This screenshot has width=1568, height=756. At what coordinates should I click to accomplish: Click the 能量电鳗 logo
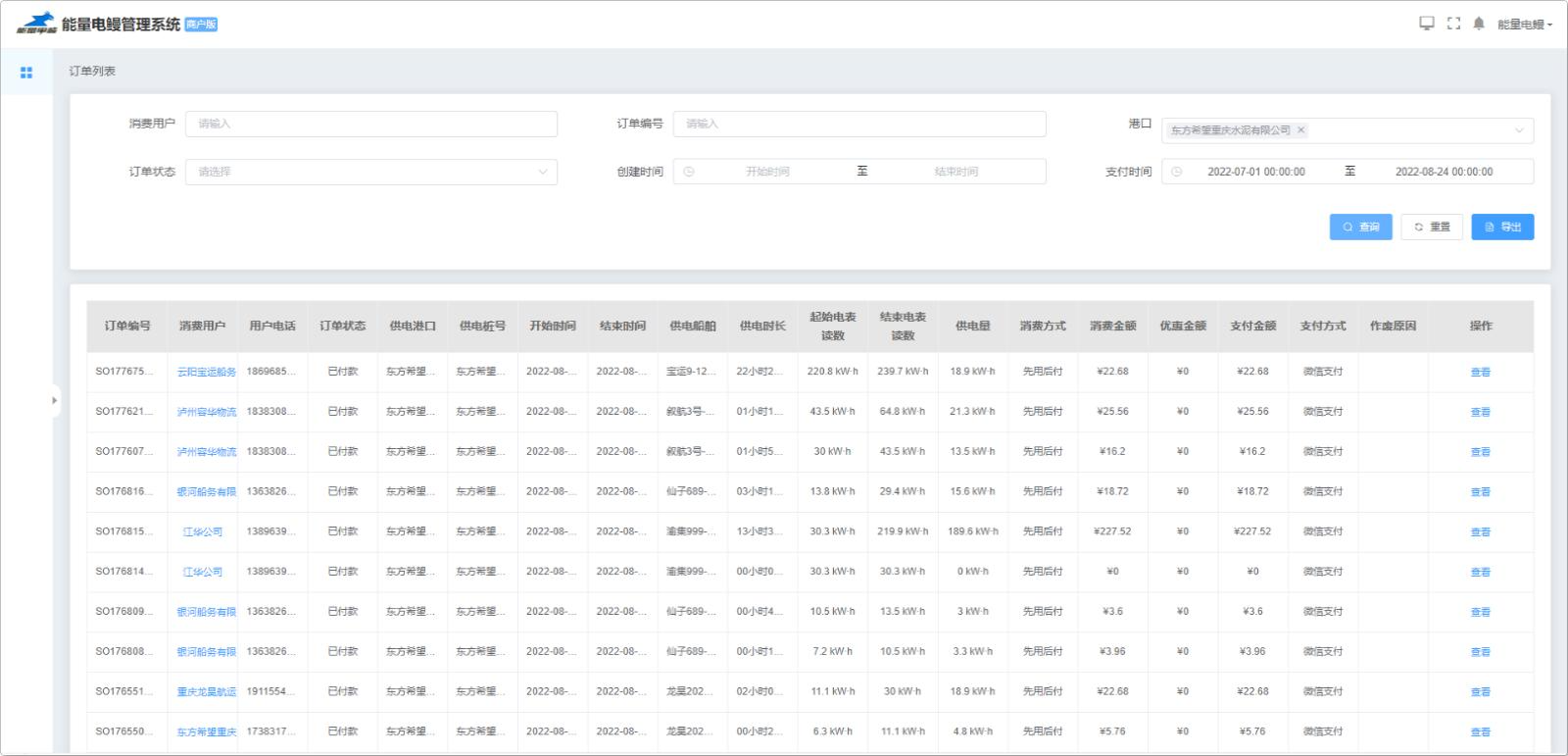[36, 24]
